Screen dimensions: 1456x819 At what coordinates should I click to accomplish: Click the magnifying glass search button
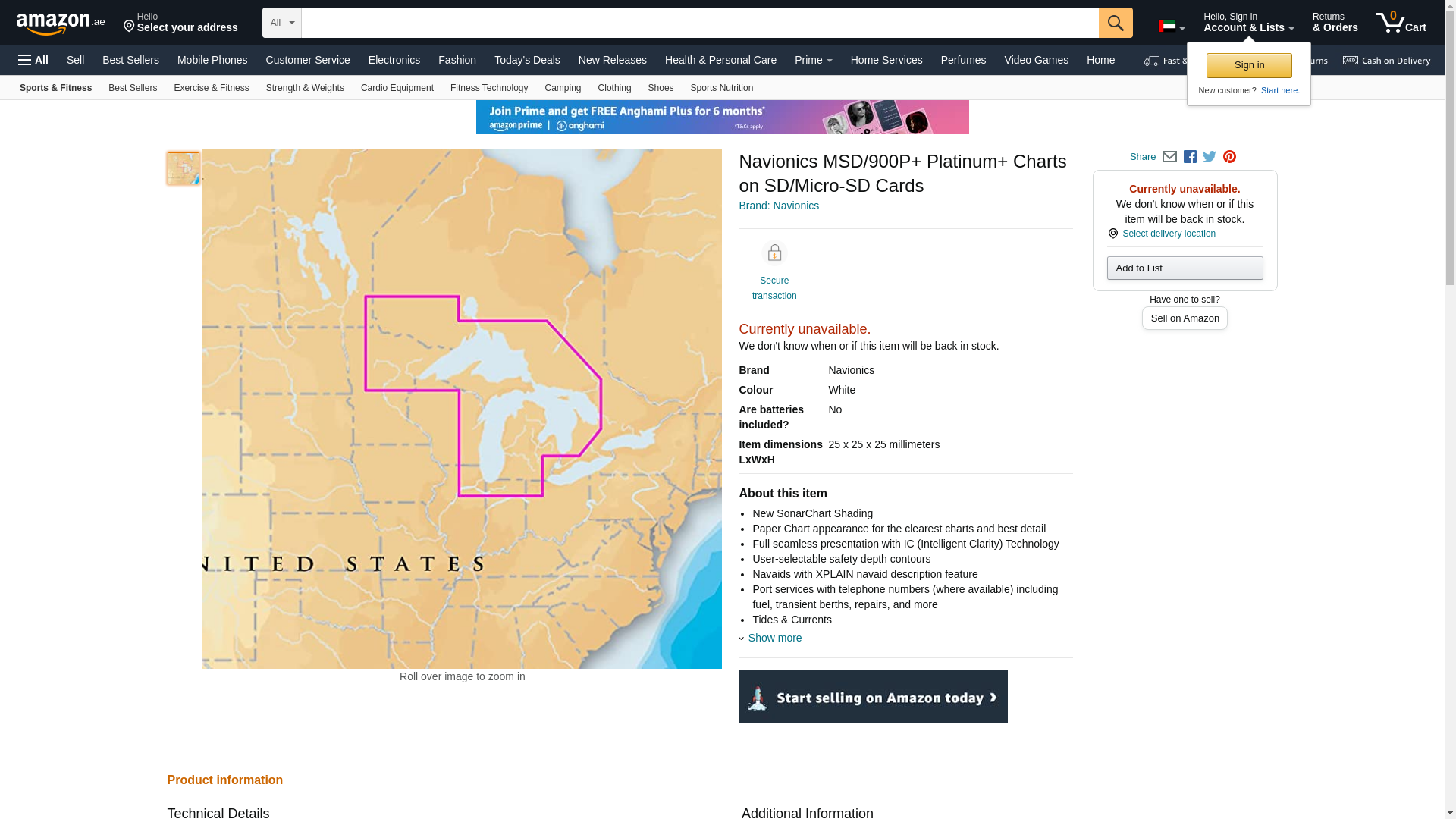(x=1115, y=23)
